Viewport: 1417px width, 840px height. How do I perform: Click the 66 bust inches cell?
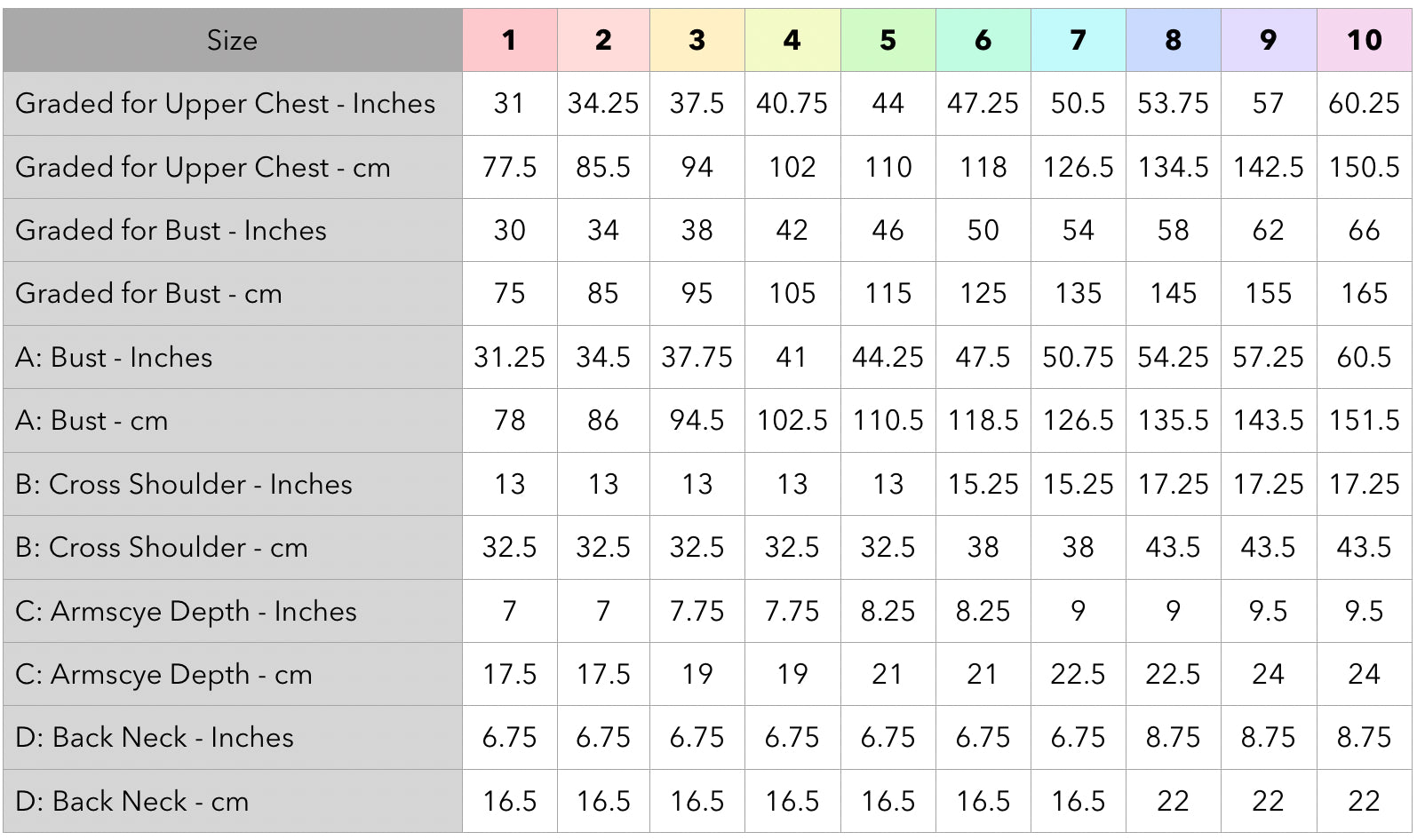1364,231
